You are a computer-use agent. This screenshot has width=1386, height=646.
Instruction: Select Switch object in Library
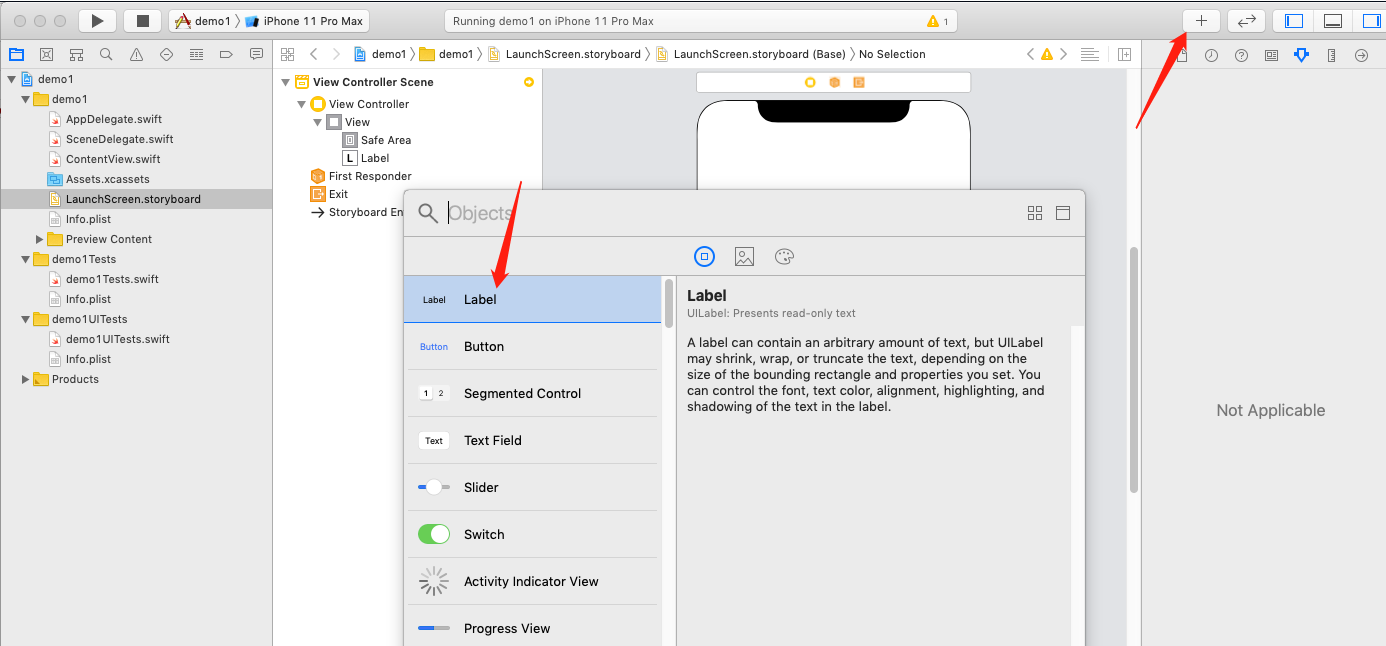click(x=531, y=534)
